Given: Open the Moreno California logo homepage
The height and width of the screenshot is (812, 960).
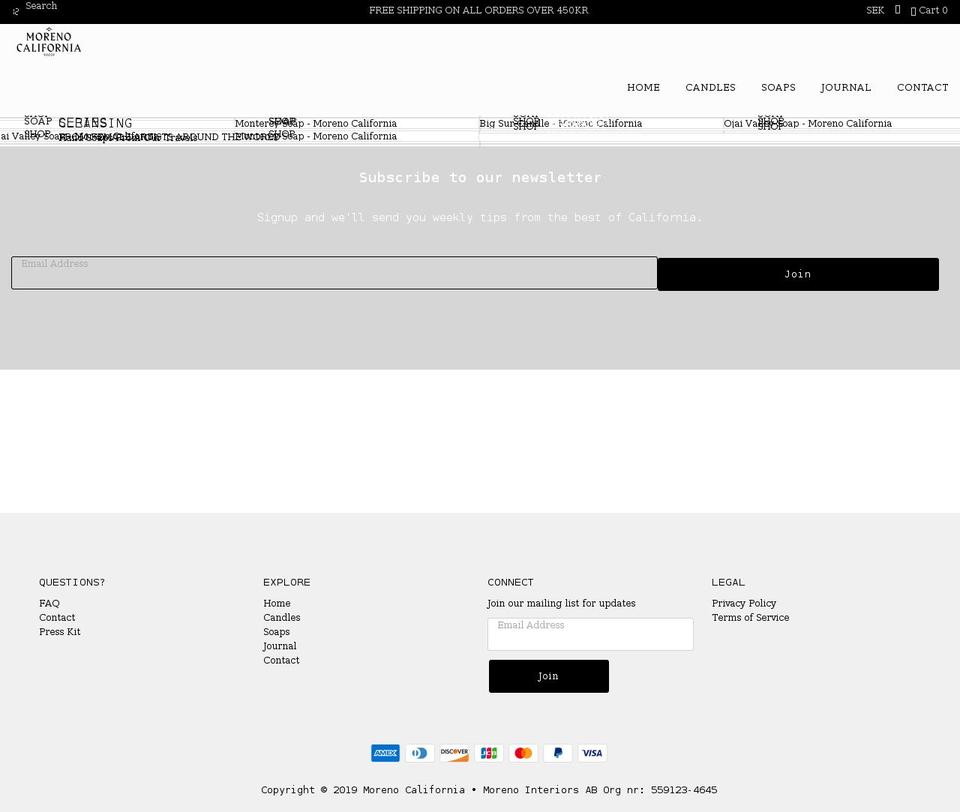Looking at the screenshot, I should pyautogui.click(x=48, y=42).
